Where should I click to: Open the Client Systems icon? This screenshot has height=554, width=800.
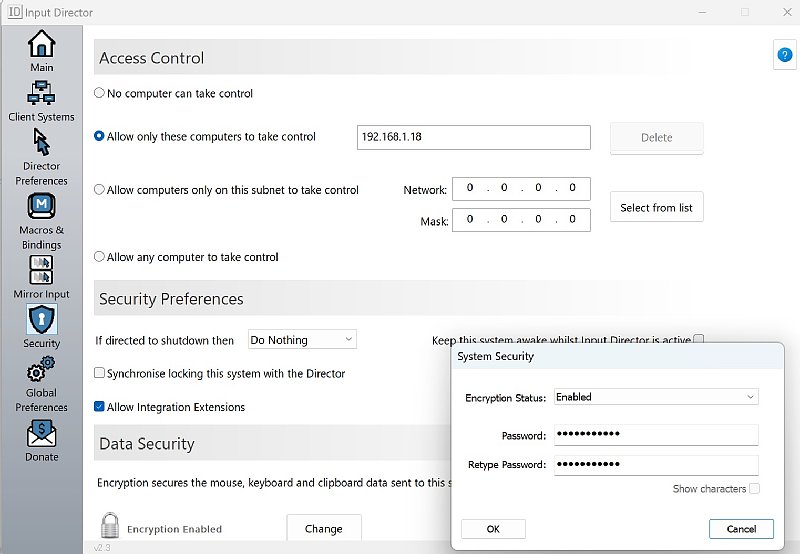tap(41, 93)
